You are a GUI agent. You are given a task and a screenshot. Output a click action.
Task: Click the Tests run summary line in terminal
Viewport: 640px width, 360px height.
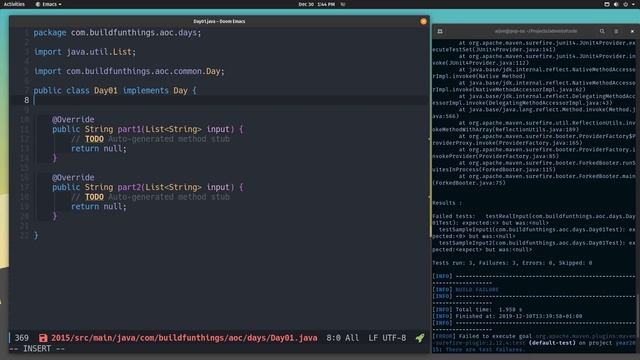512,263
